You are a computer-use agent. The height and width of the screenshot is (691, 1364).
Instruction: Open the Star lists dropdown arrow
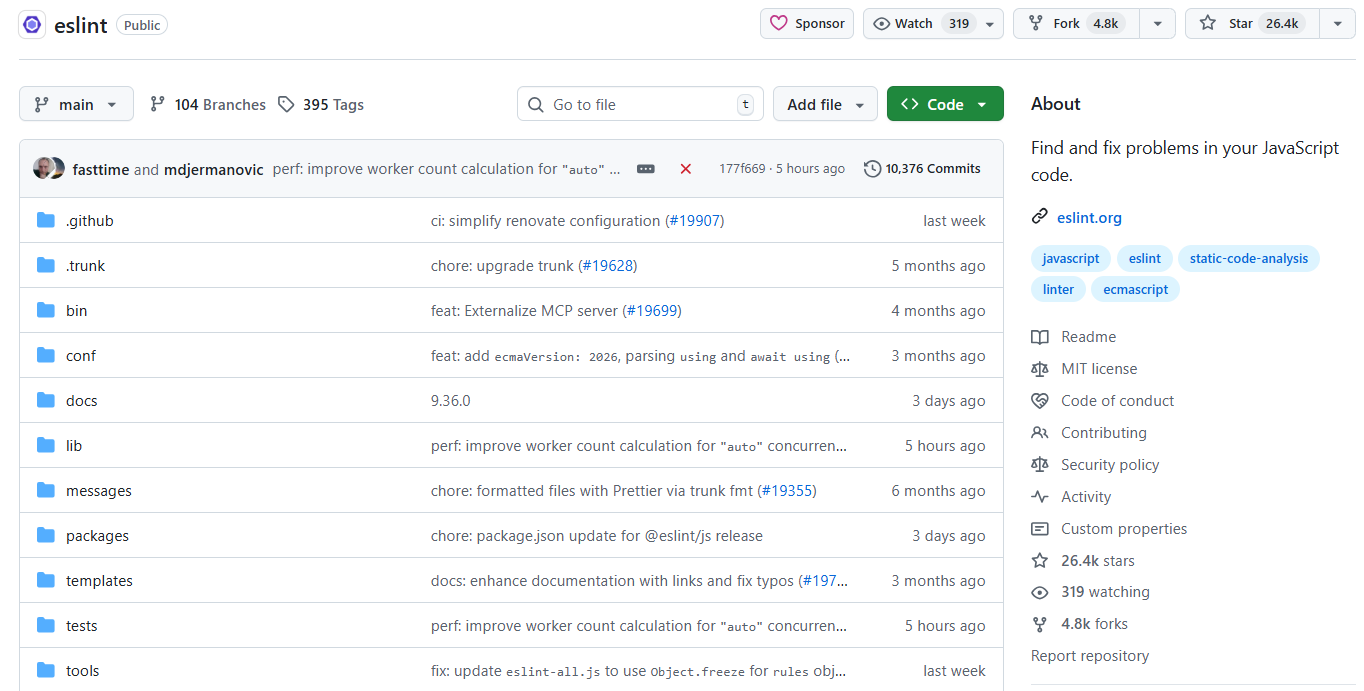(x=1337, y=24)
